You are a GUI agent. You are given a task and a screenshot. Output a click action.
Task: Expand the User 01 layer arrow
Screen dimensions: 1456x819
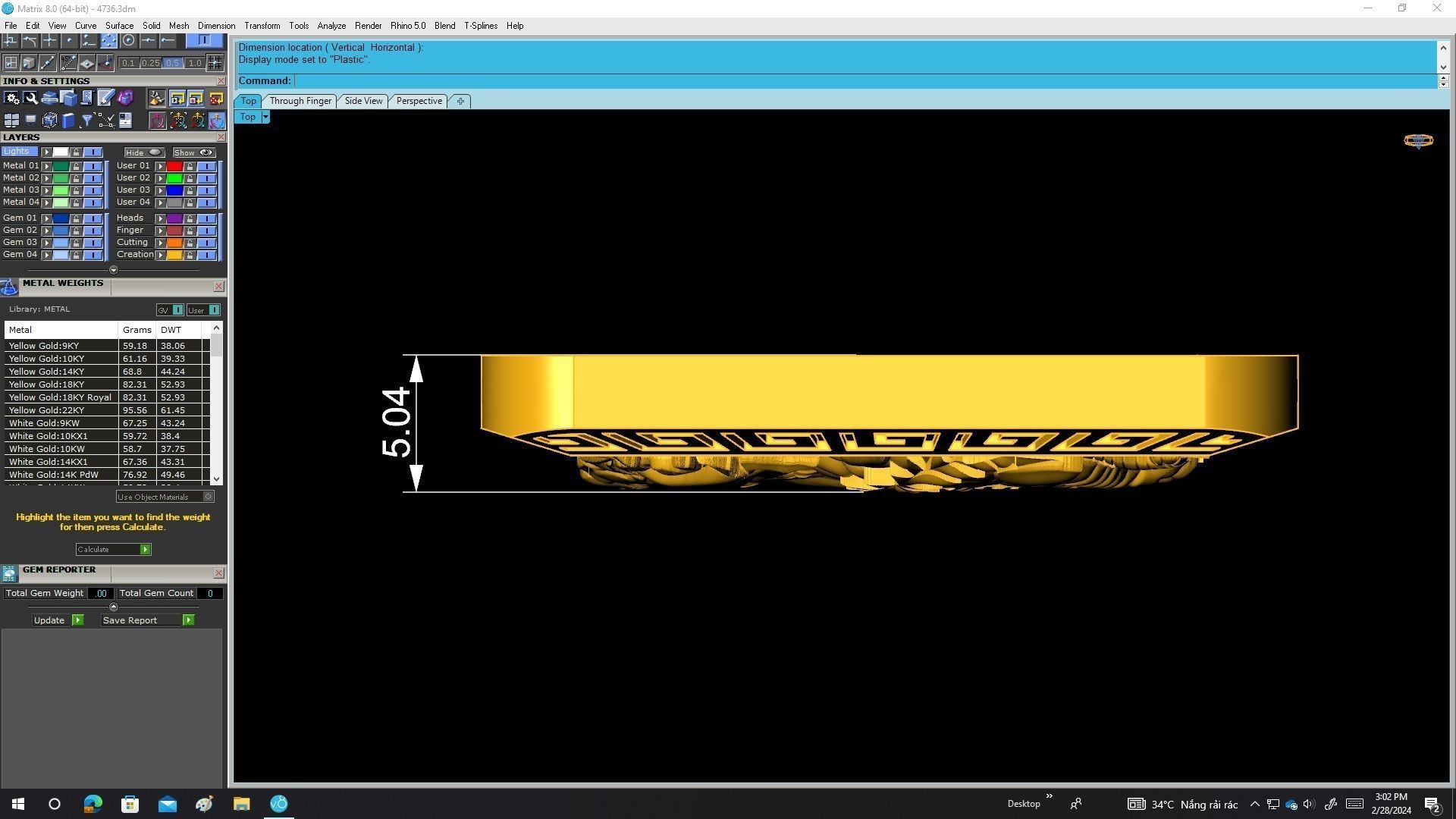160,166
